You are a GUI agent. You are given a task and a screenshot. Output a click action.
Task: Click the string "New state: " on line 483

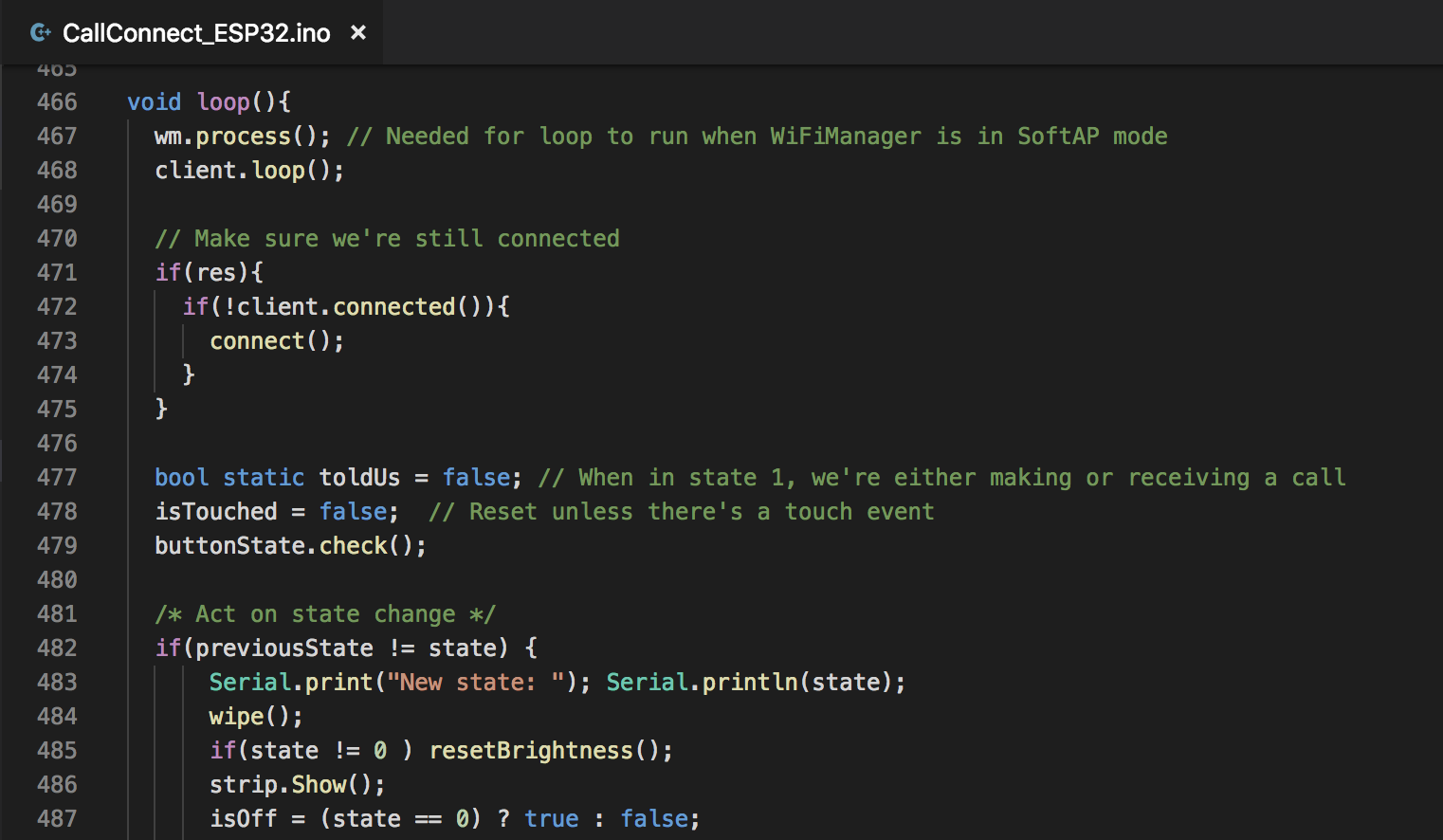tap(476, 683)
